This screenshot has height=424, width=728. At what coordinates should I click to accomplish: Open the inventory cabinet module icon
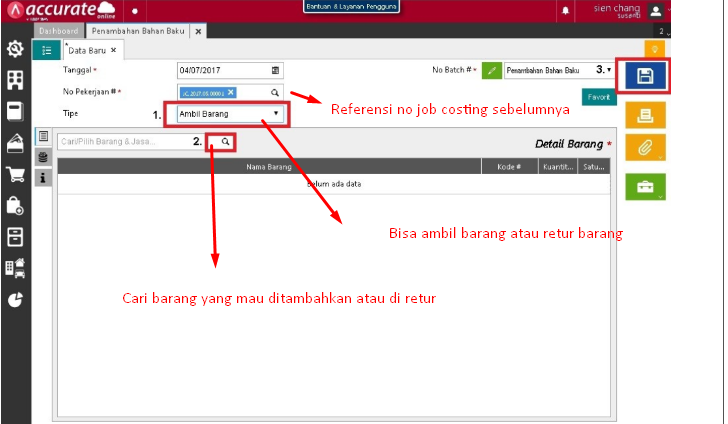15,237
